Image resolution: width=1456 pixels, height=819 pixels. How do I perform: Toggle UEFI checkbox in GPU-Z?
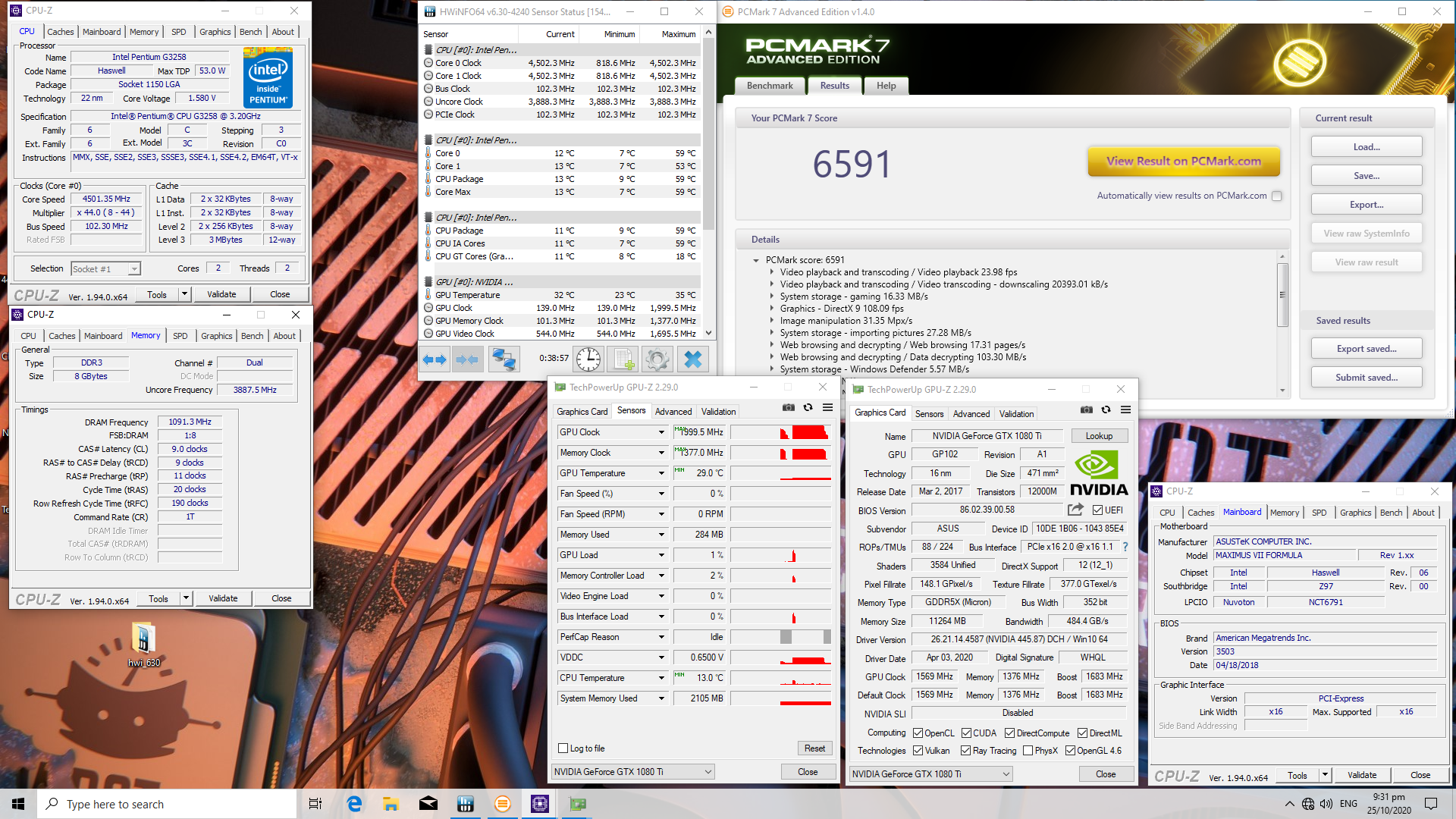coord(1097,510)
